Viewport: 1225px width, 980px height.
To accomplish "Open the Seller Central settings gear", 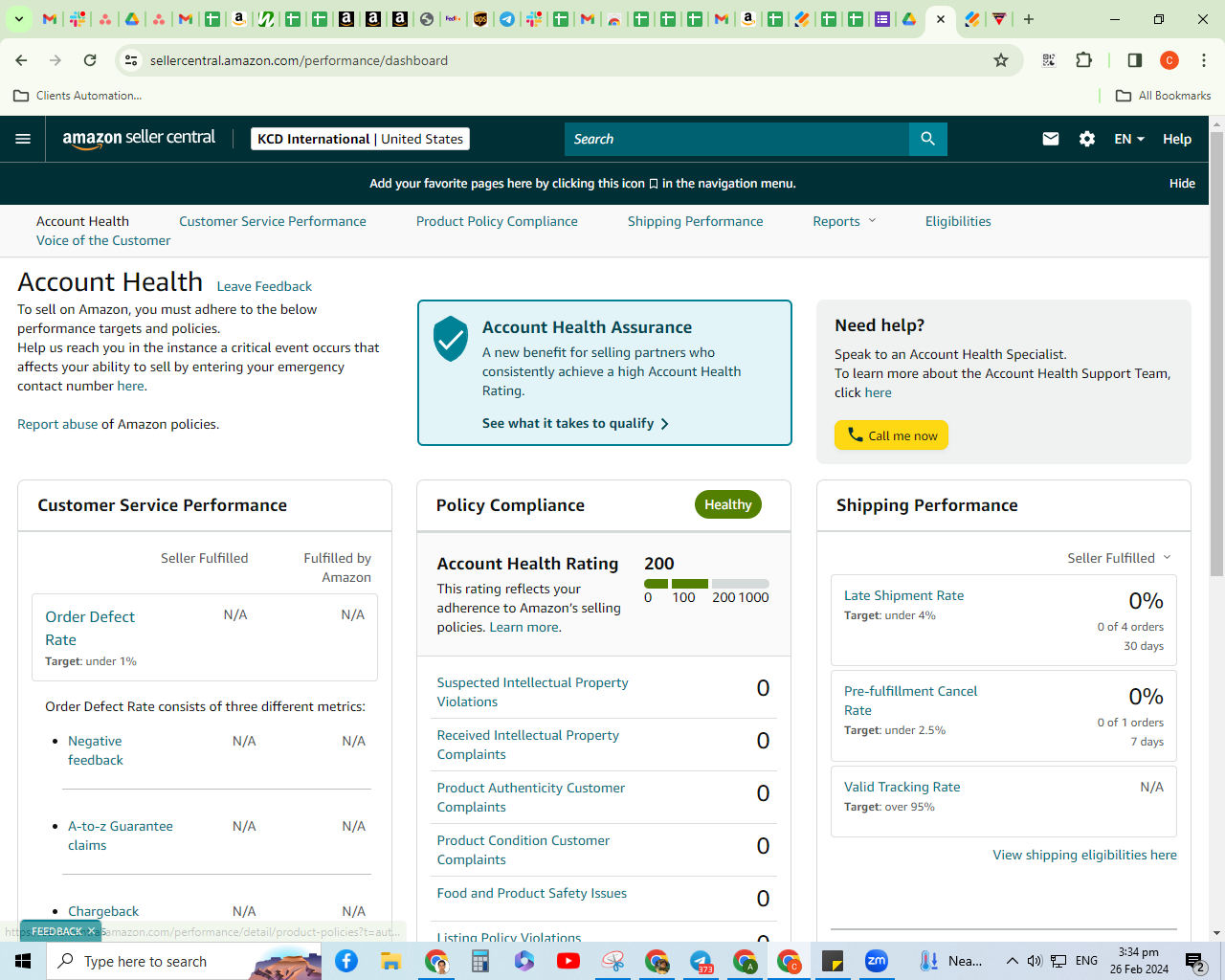I will [1087, 139].
